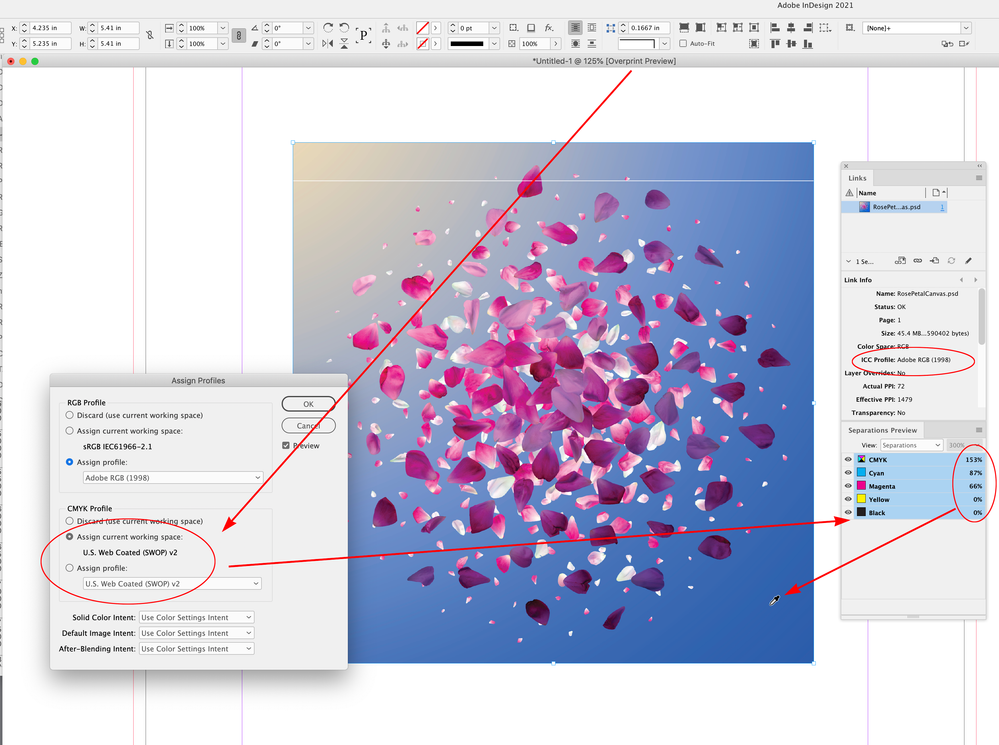The height and width of the screenshot is (745, 999).
Task: Click Edit Original pencil icon in Links panel
Action: point(968,261)
